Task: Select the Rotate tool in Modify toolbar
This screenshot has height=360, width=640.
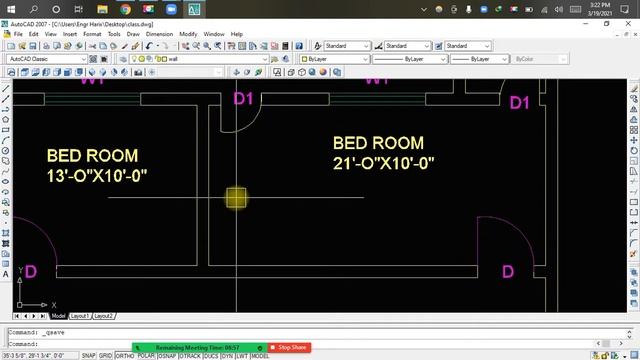Action: click(633, 151)
